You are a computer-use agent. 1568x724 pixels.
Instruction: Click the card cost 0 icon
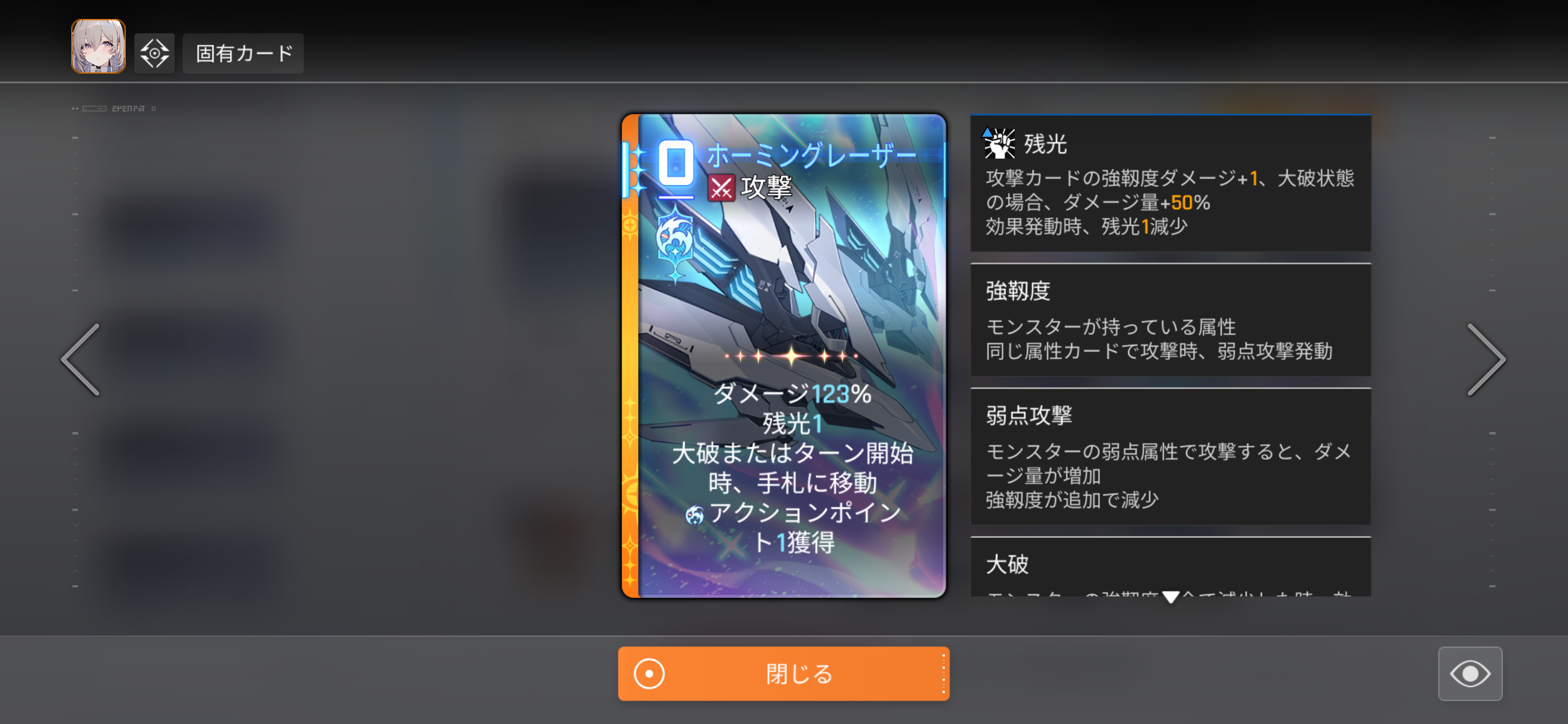[x=676, y=163]
